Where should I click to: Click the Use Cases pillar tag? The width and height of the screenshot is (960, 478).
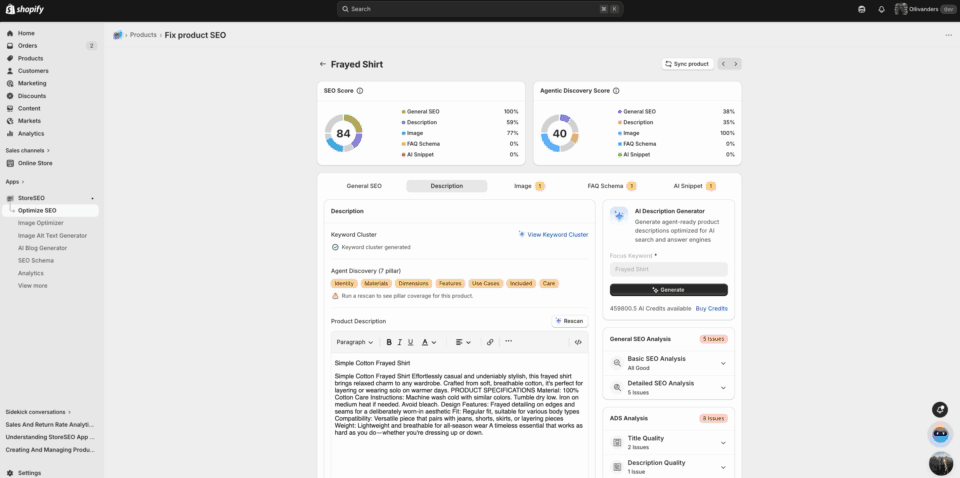point(486,283)
